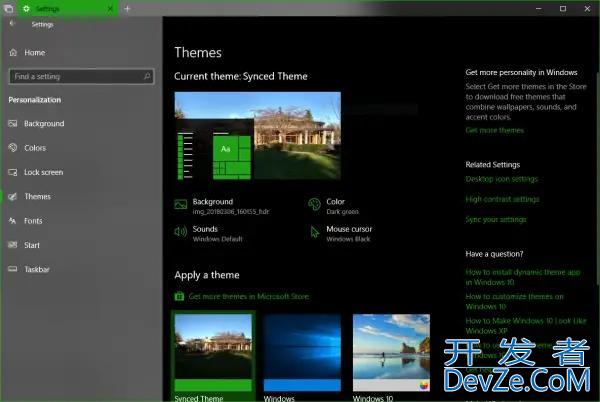This screenshot has height=402, width=600.
Task: Select the Settings tab in title bar
Action: click(x=68, y=8)
